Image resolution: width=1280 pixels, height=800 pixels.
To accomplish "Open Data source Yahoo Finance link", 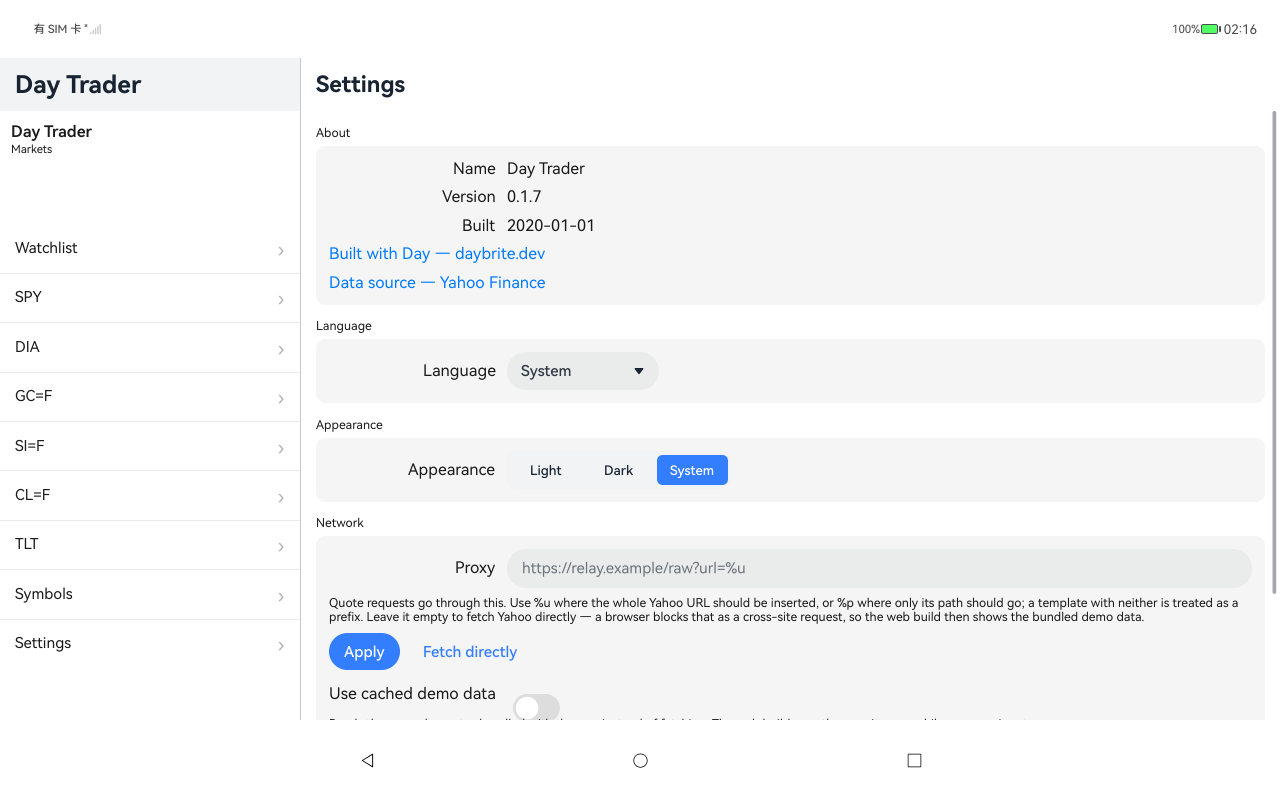I will tap(437, 282).
